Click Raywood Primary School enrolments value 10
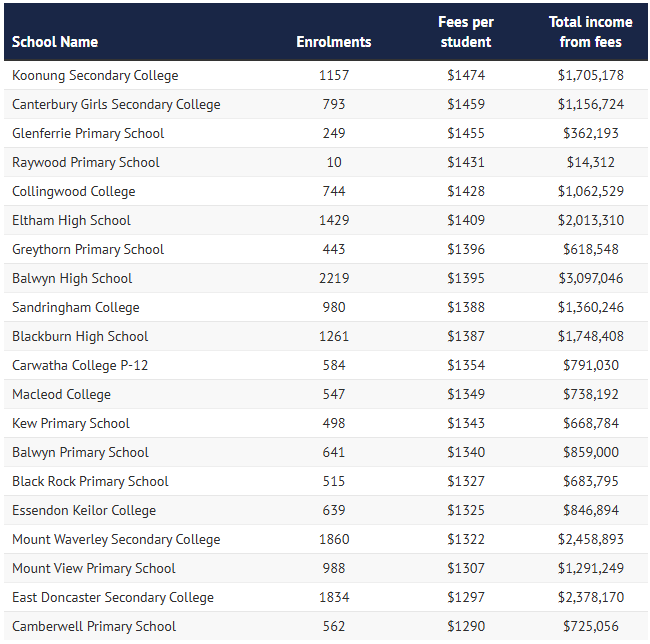 coord(333,162)
